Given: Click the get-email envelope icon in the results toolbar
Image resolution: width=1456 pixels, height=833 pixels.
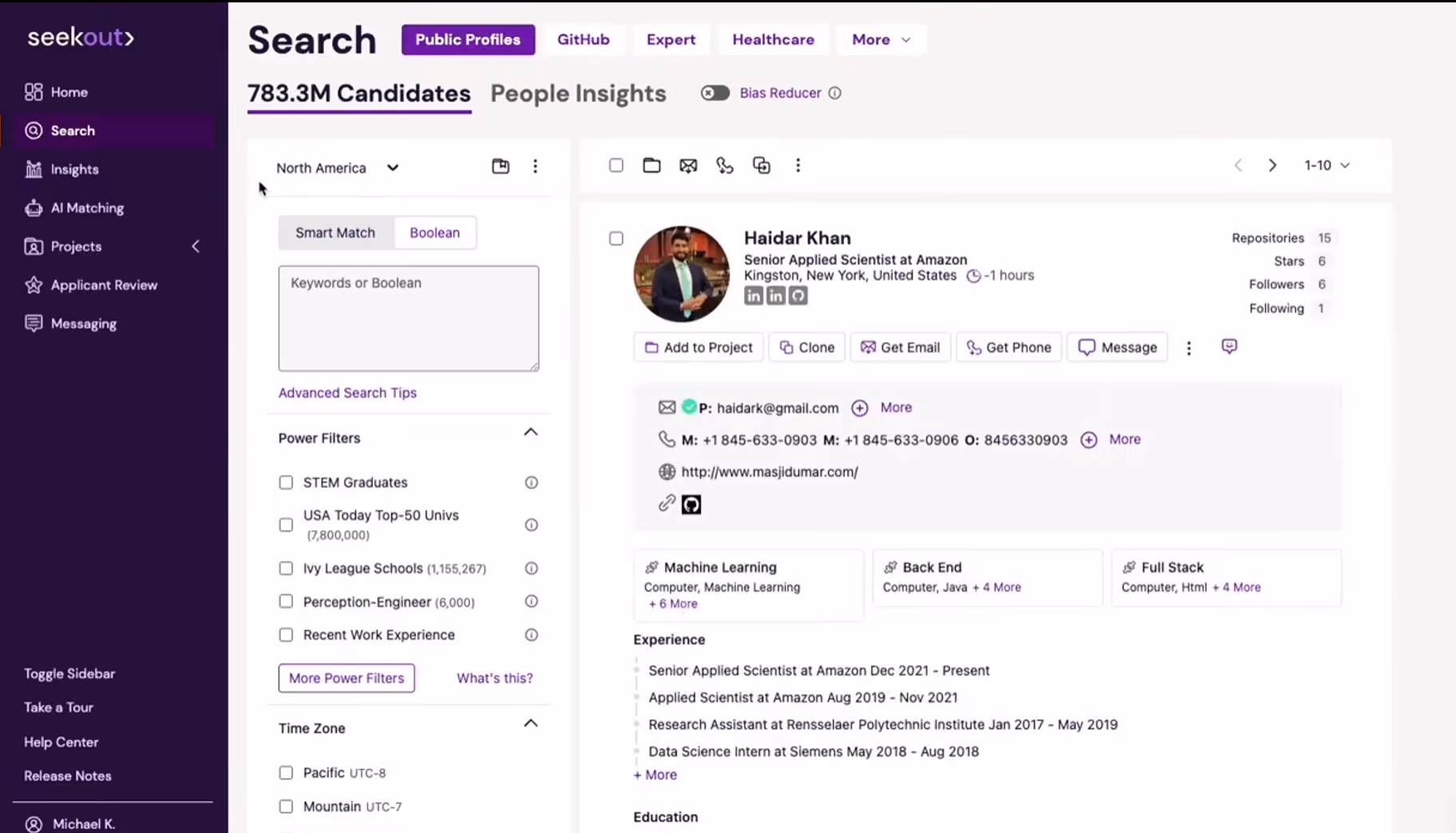Looking at the screenshot, I should click(x=688, y=165).
